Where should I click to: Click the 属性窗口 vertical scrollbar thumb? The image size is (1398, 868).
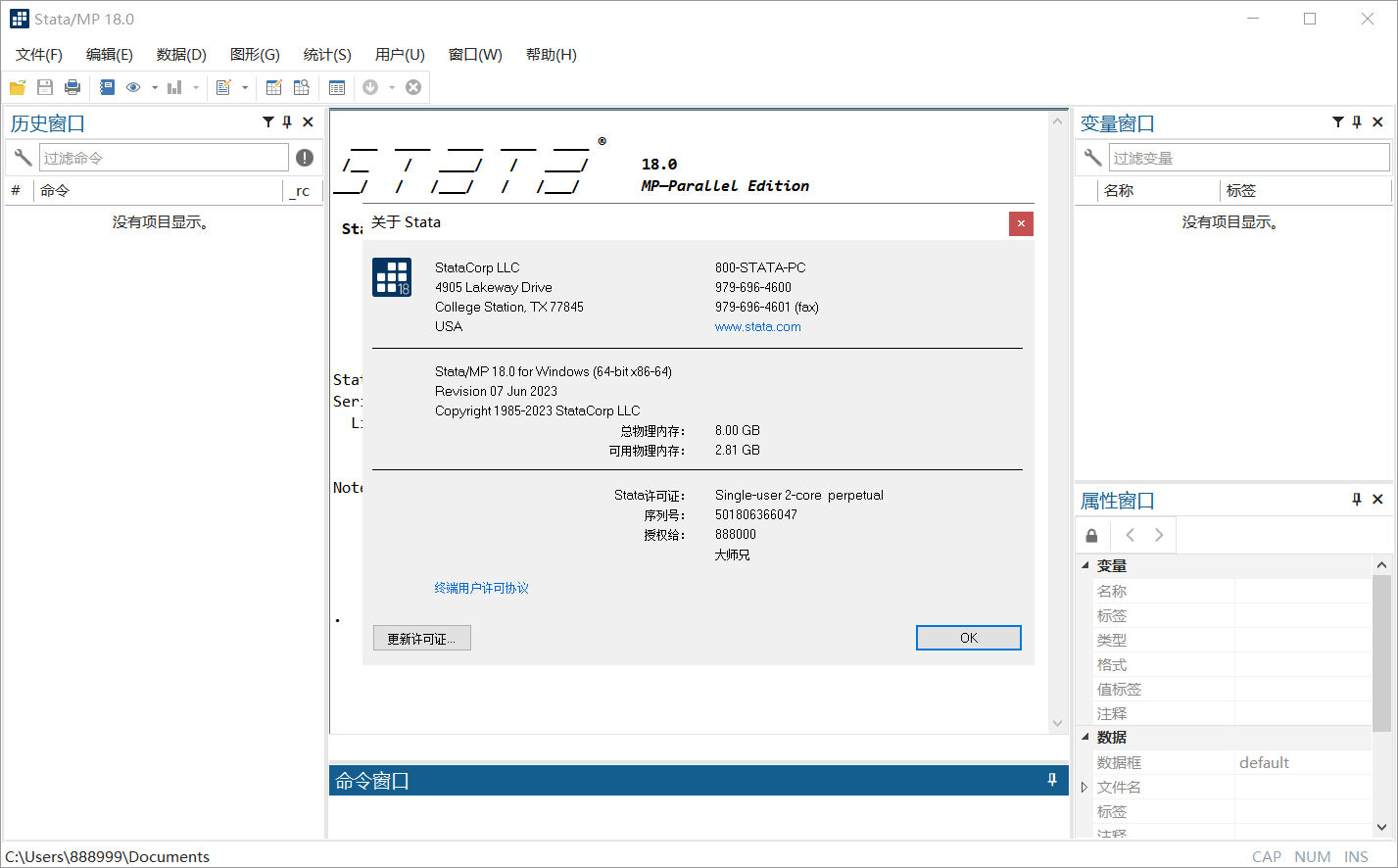pos(1381,653)
